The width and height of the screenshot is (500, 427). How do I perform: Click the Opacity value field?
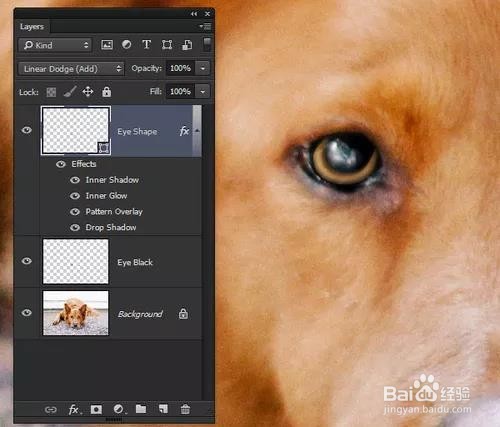point(180,68)
